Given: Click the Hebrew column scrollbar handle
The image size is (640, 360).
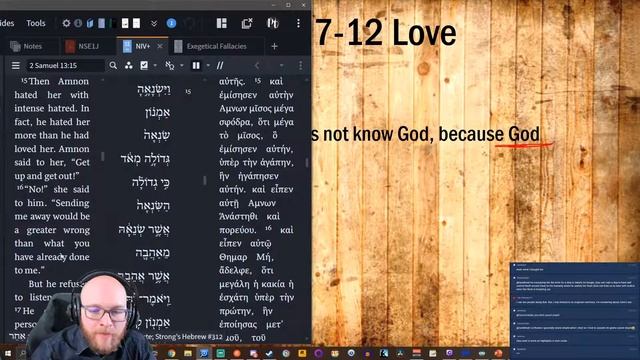Looking at the screenshot, I should pyautogui.click(x=204, y=180).
